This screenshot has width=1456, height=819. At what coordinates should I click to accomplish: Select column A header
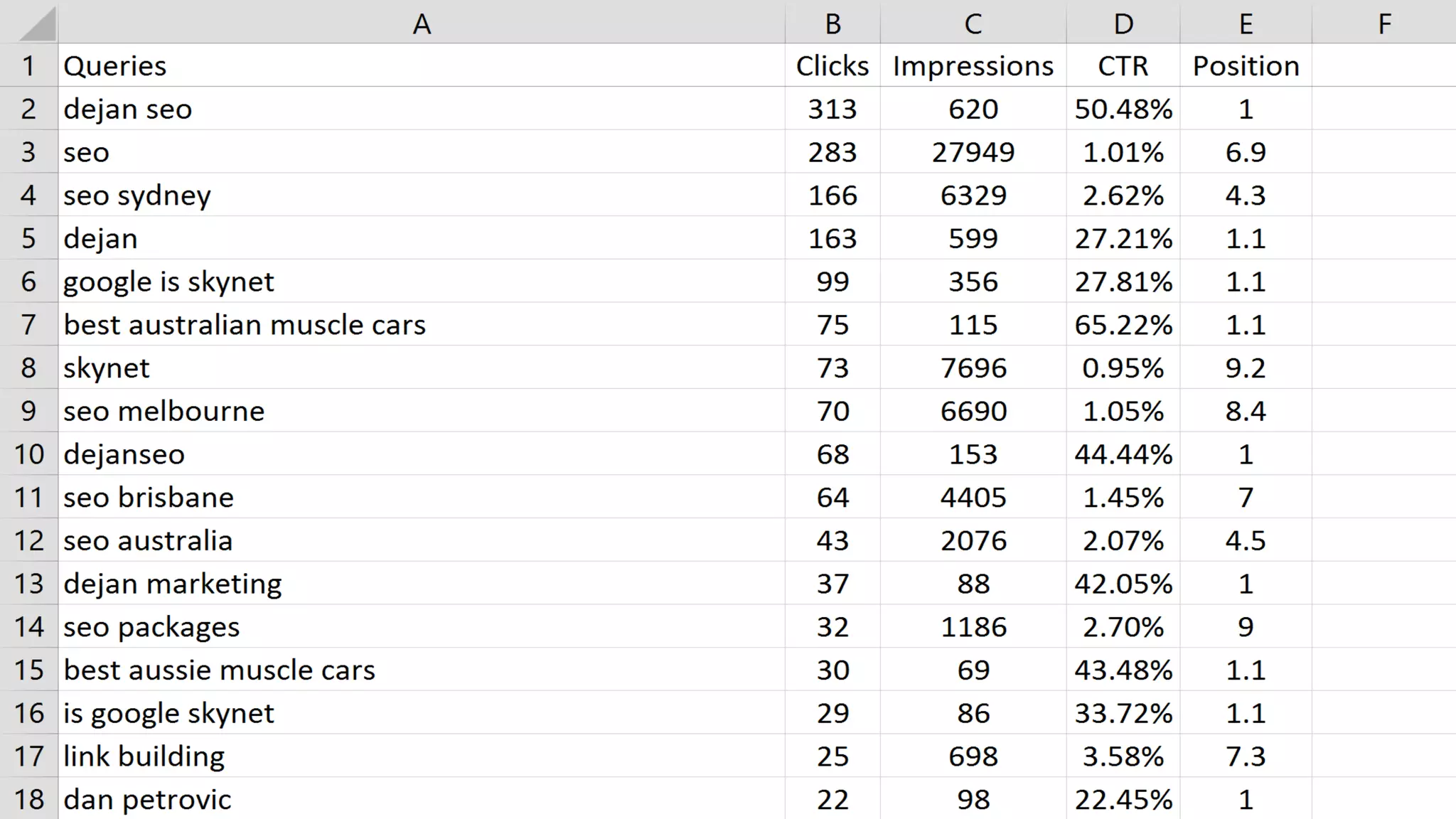421,23
